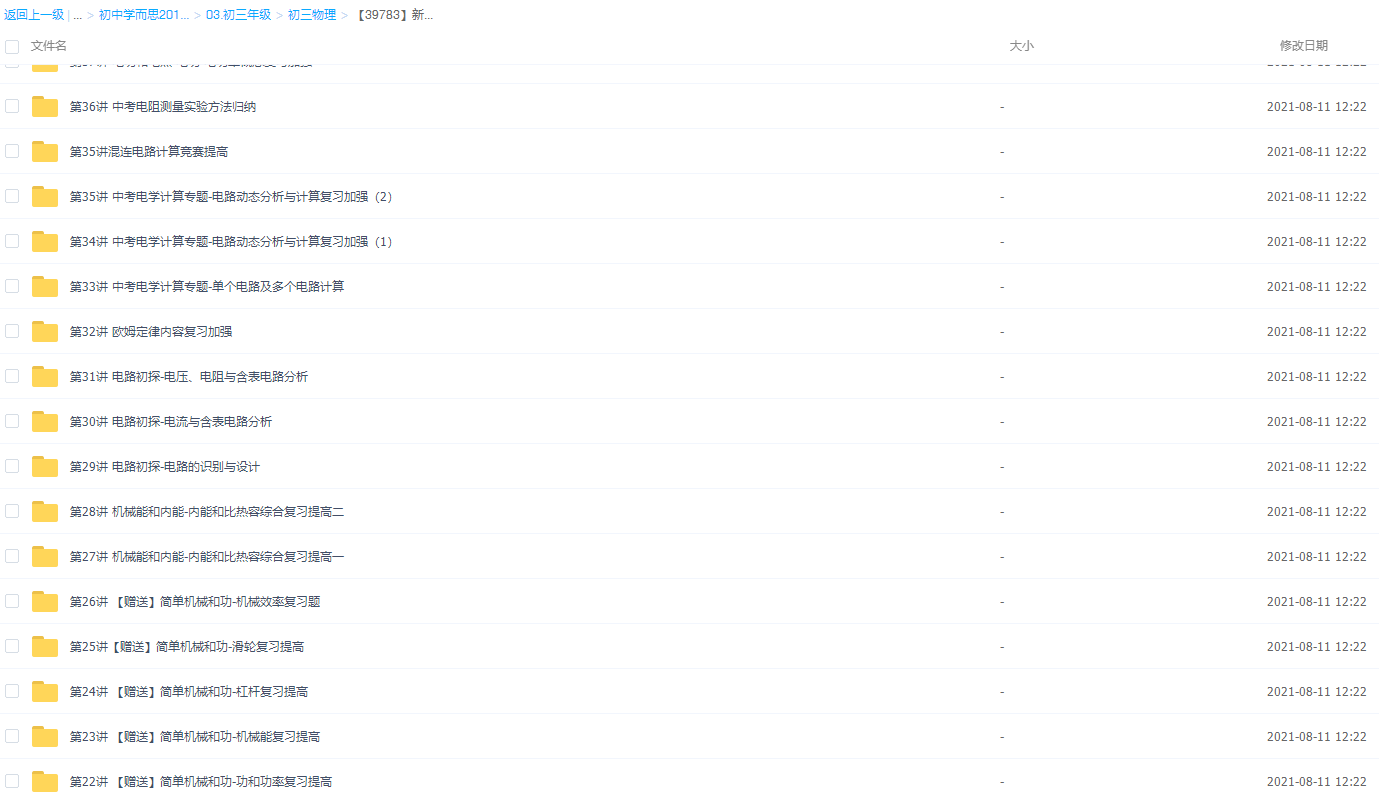Click the folder icon beside 第33讲 中考电学计算专题
This screenshot has height=798, width=1379.
click(44, 285)
